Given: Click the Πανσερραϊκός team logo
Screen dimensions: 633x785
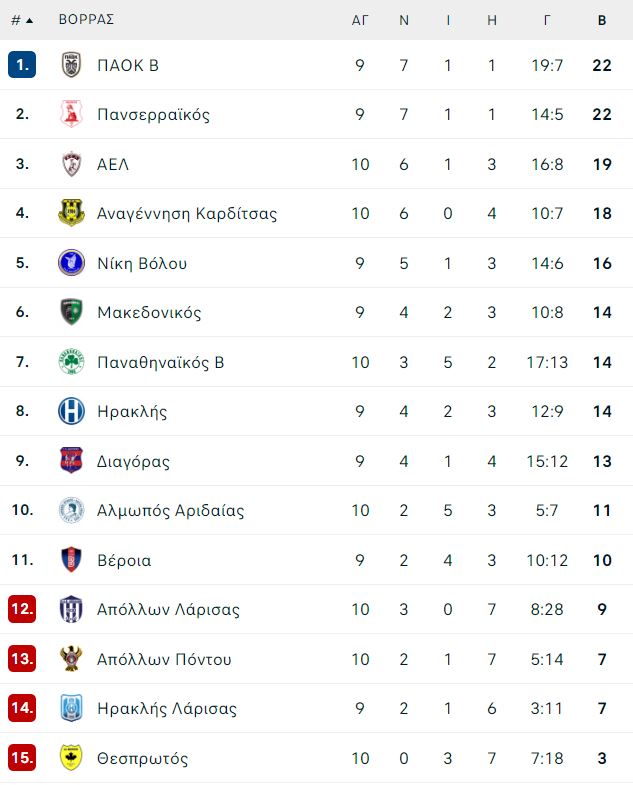Looking at the screenshot, I should coord(71,114).
